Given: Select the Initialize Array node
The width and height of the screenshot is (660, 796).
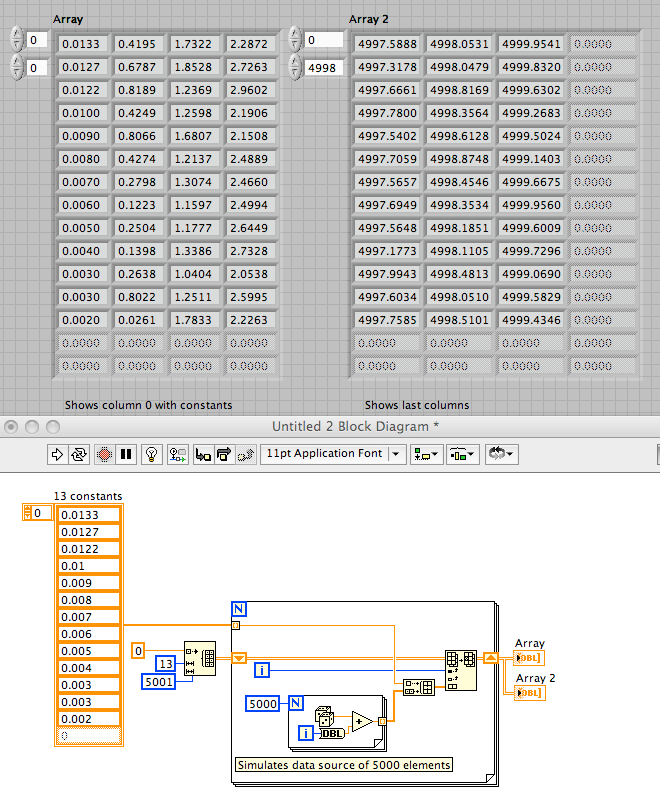Looking at the screenshot, I should tap(200, 658).
